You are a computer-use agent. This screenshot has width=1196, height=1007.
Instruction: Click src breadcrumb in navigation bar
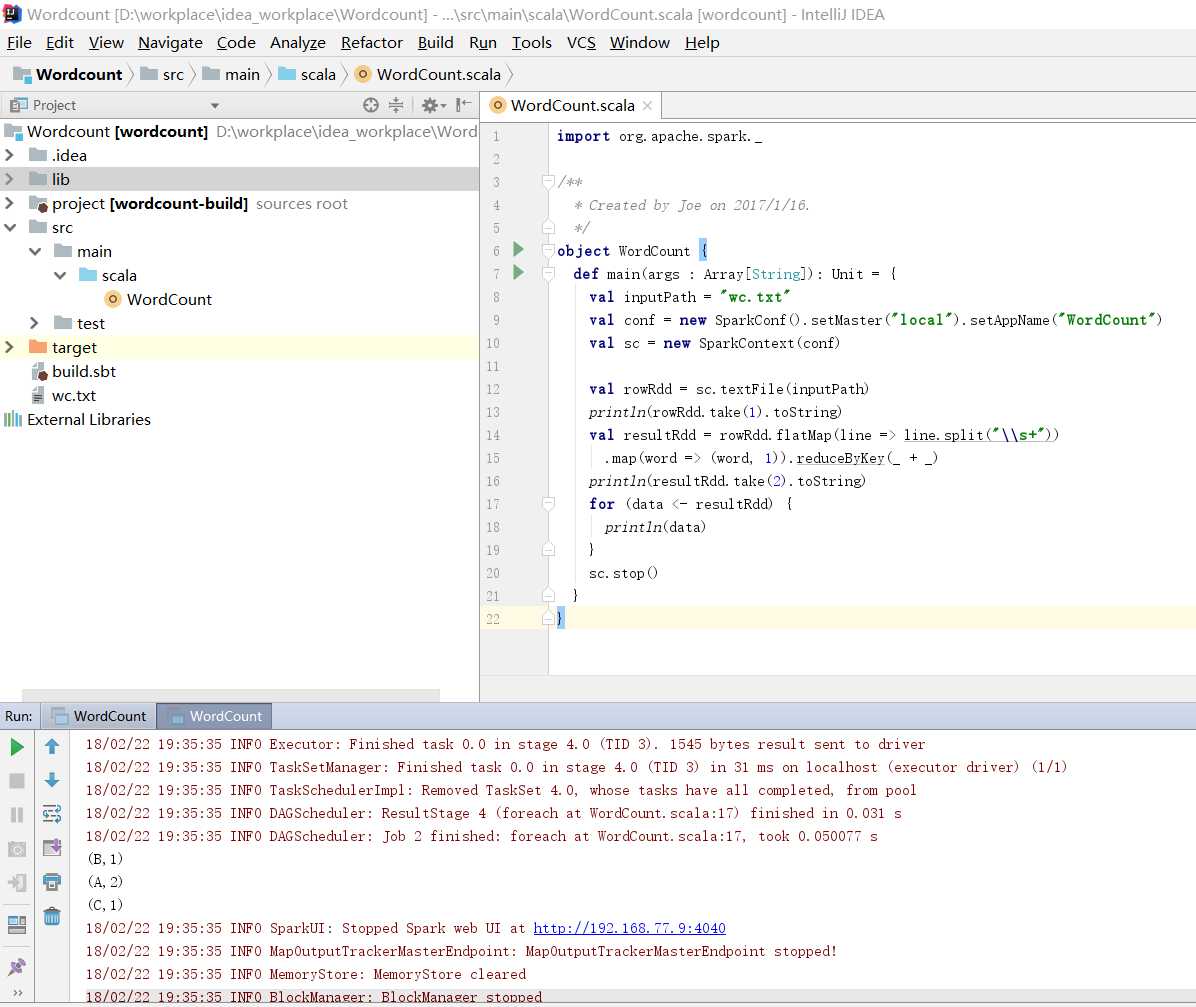(x=162, y=74)
